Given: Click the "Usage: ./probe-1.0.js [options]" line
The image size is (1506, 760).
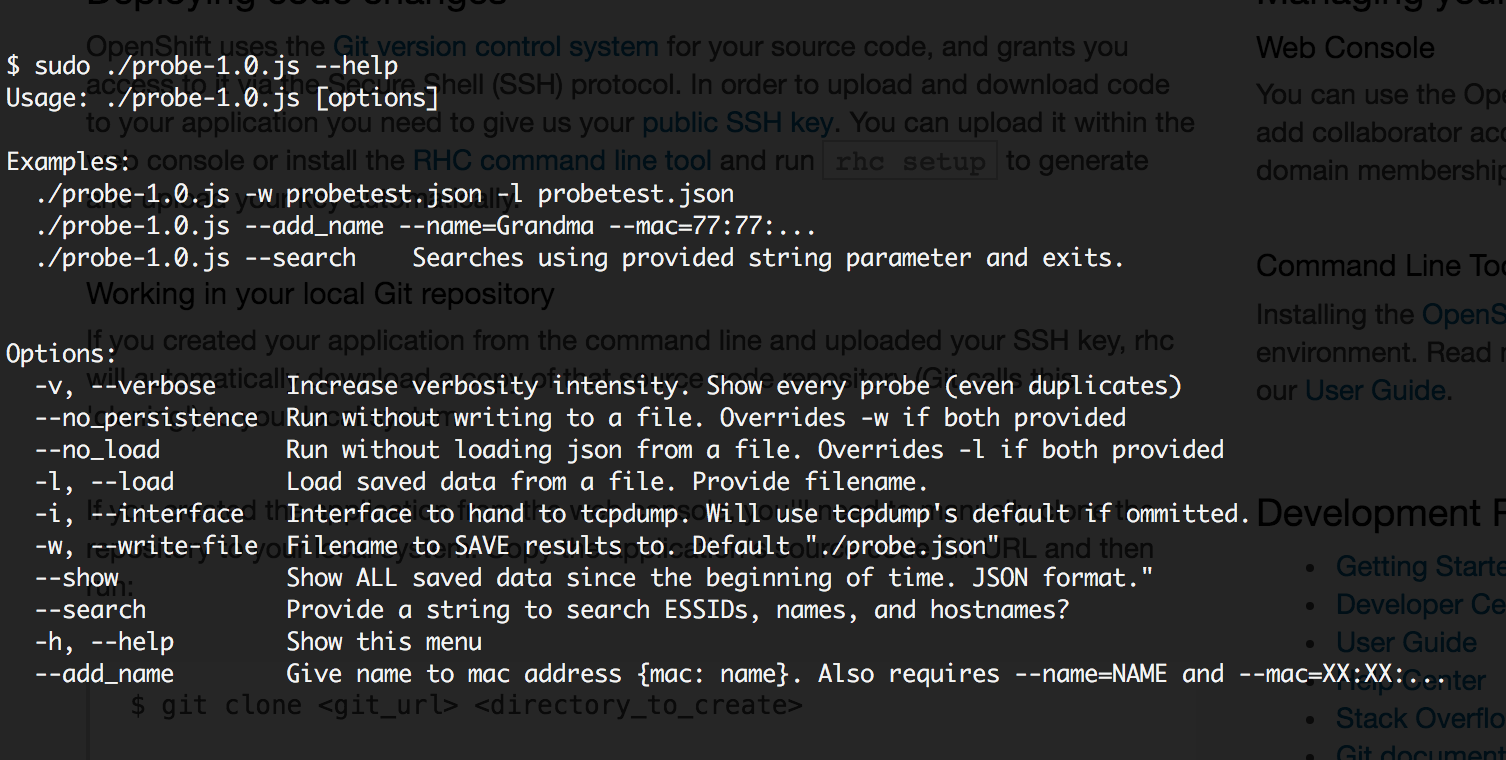Looking at the screenshot, I should point(222,98).
